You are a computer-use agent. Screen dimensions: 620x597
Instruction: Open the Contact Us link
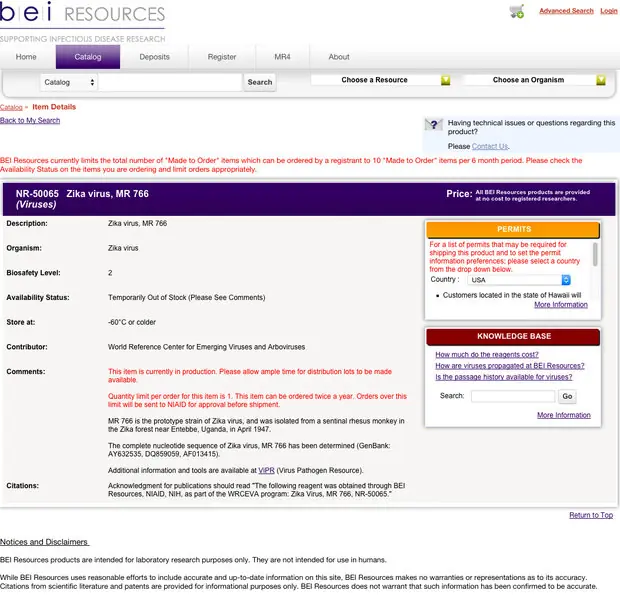click(490, 146)
